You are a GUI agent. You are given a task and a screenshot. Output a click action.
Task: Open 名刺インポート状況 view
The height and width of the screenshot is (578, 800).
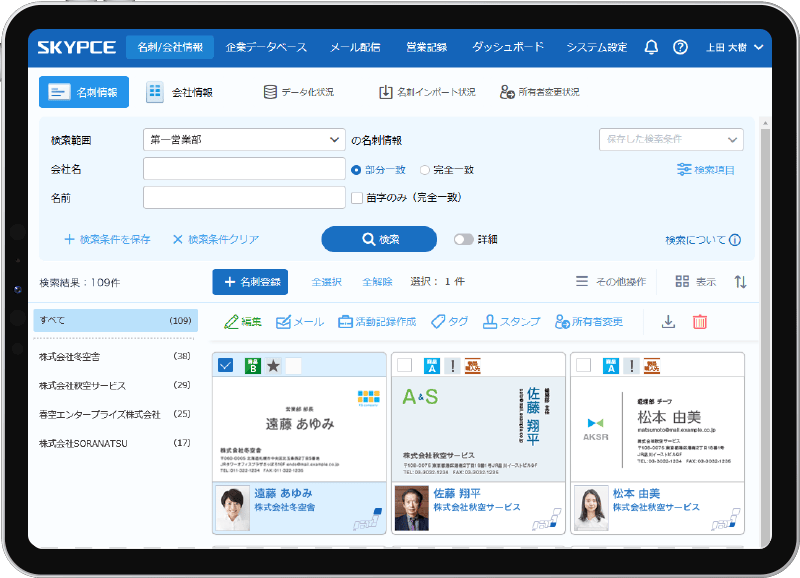tap(427, 92)
